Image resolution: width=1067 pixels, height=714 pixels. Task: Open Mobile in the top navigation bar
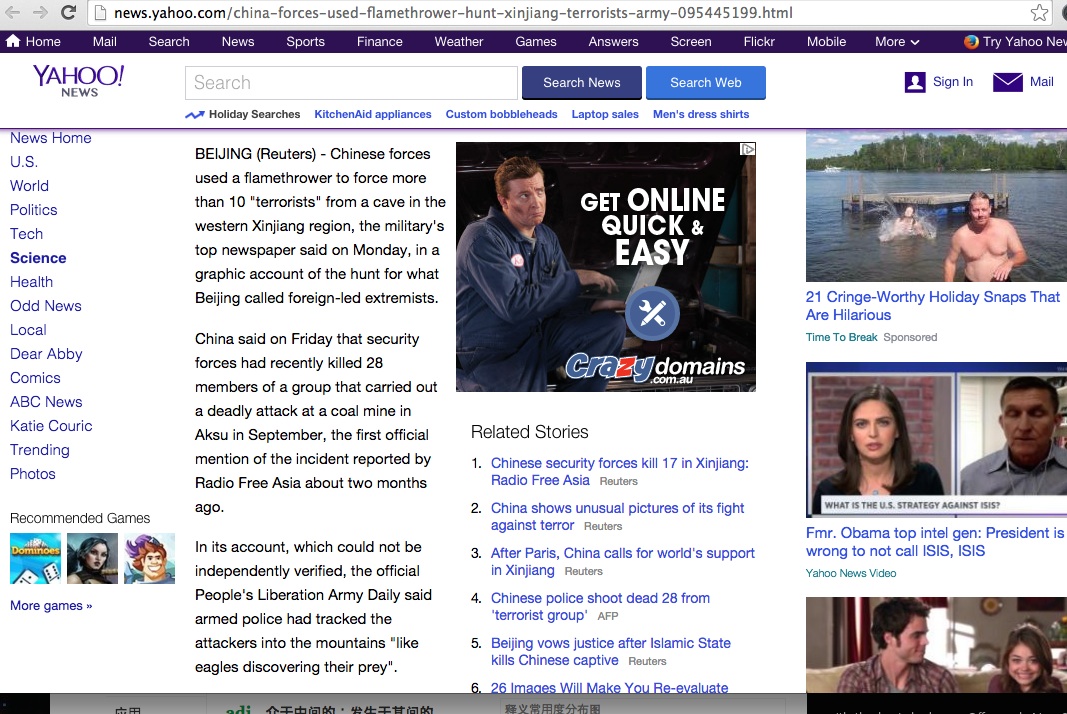[826, 42]
